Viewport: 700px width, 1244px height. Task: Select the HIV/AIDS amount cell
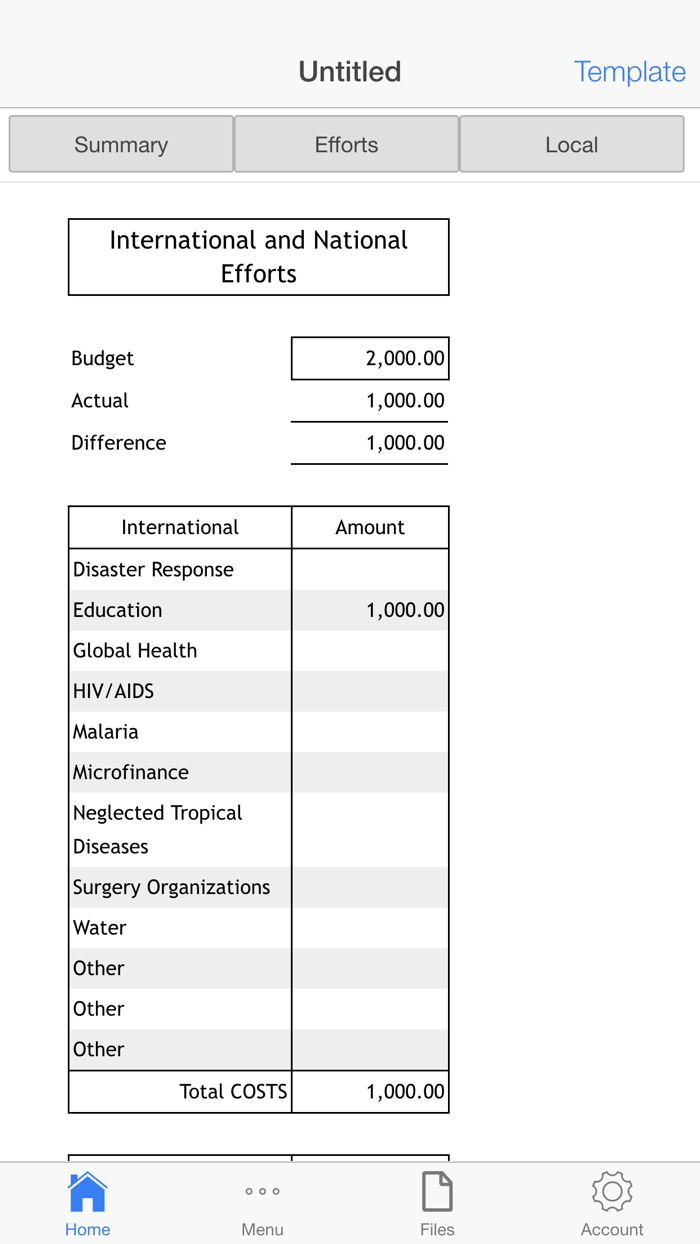point(369,690)
